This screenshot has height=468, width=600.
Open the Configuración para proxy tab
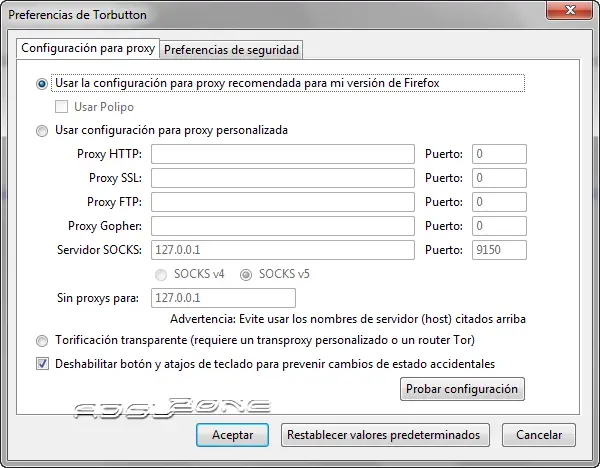(x=88, y=48)
